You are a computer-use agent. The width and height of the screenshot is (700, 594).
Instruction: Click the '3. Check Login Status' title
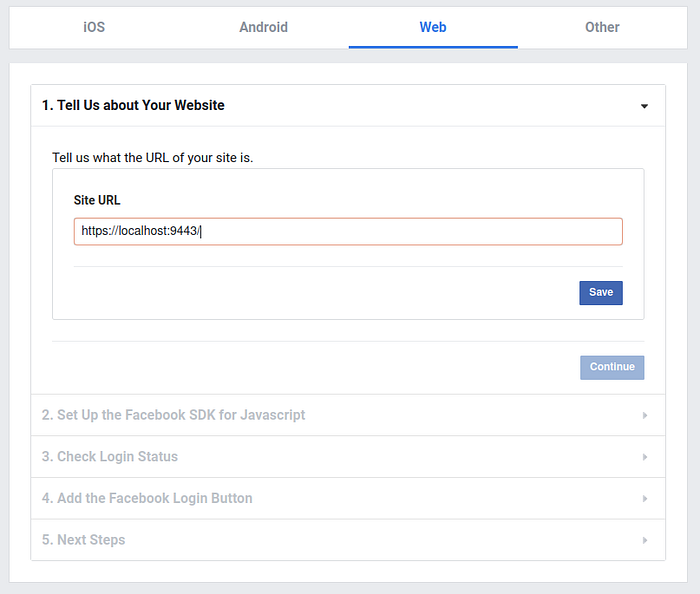tap(110, 457)
